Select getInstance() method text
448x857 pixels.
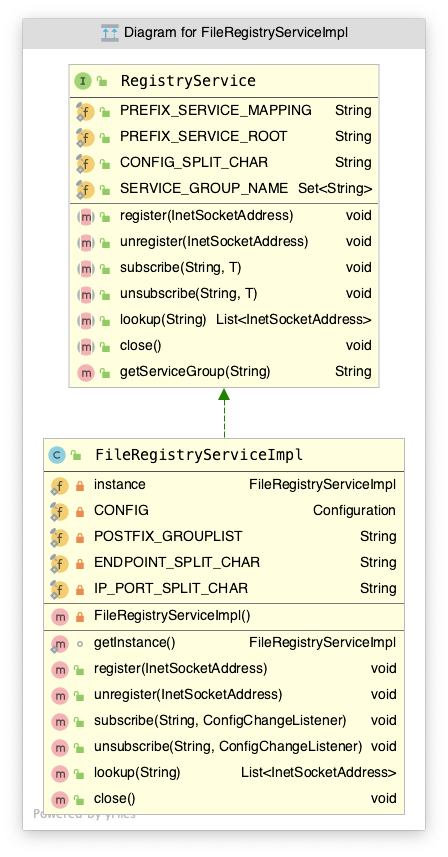pos(134,642)
